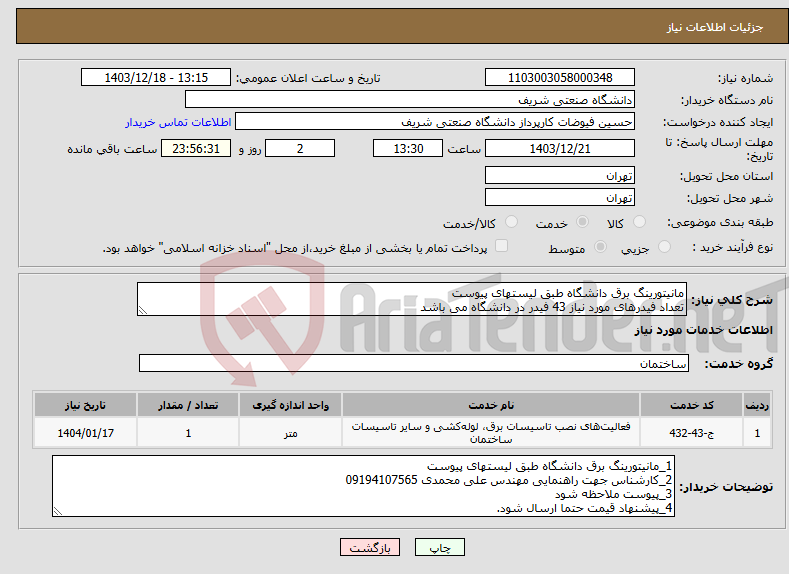Toggle the اسناد خزانه اسلامی payment checkbox
This screenshot has height=574, width=789.
[x=501, y=245]
